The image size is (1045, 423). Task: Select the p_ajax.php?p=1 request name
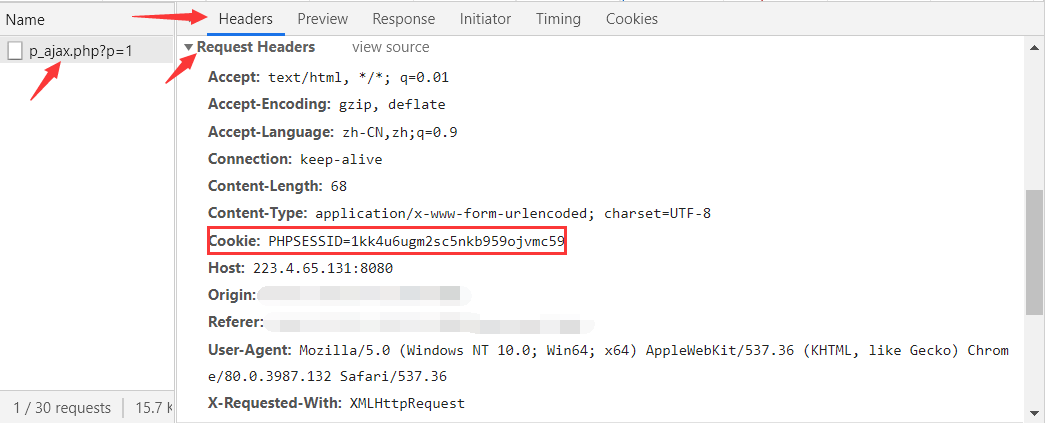click(x=81, y=51)
